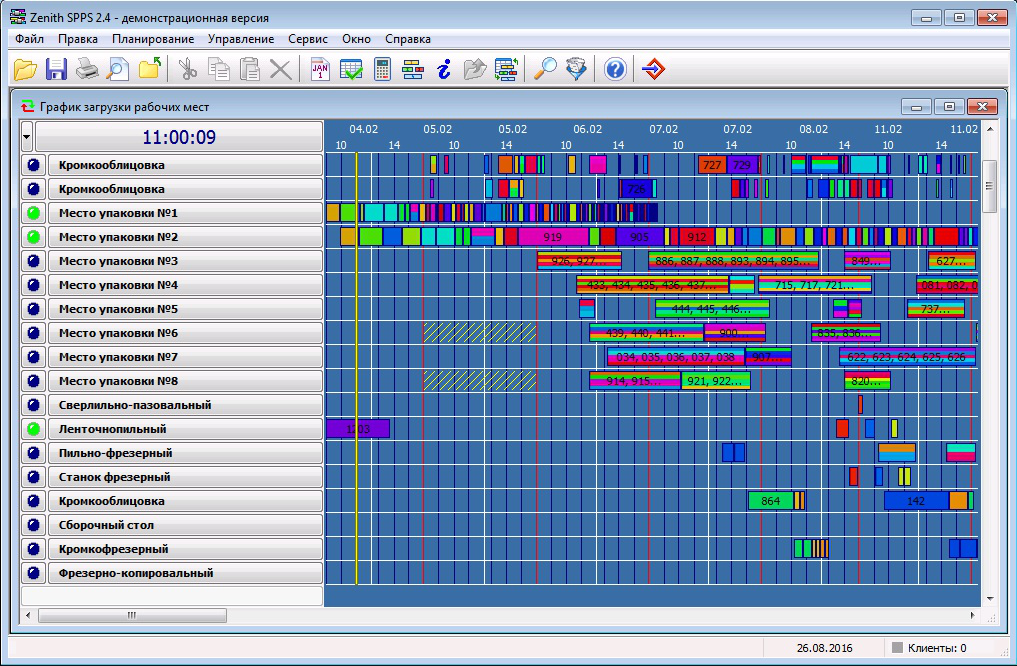Open the Сервис menu
The image size is (1017, 666).
click(x=308, y=39)
